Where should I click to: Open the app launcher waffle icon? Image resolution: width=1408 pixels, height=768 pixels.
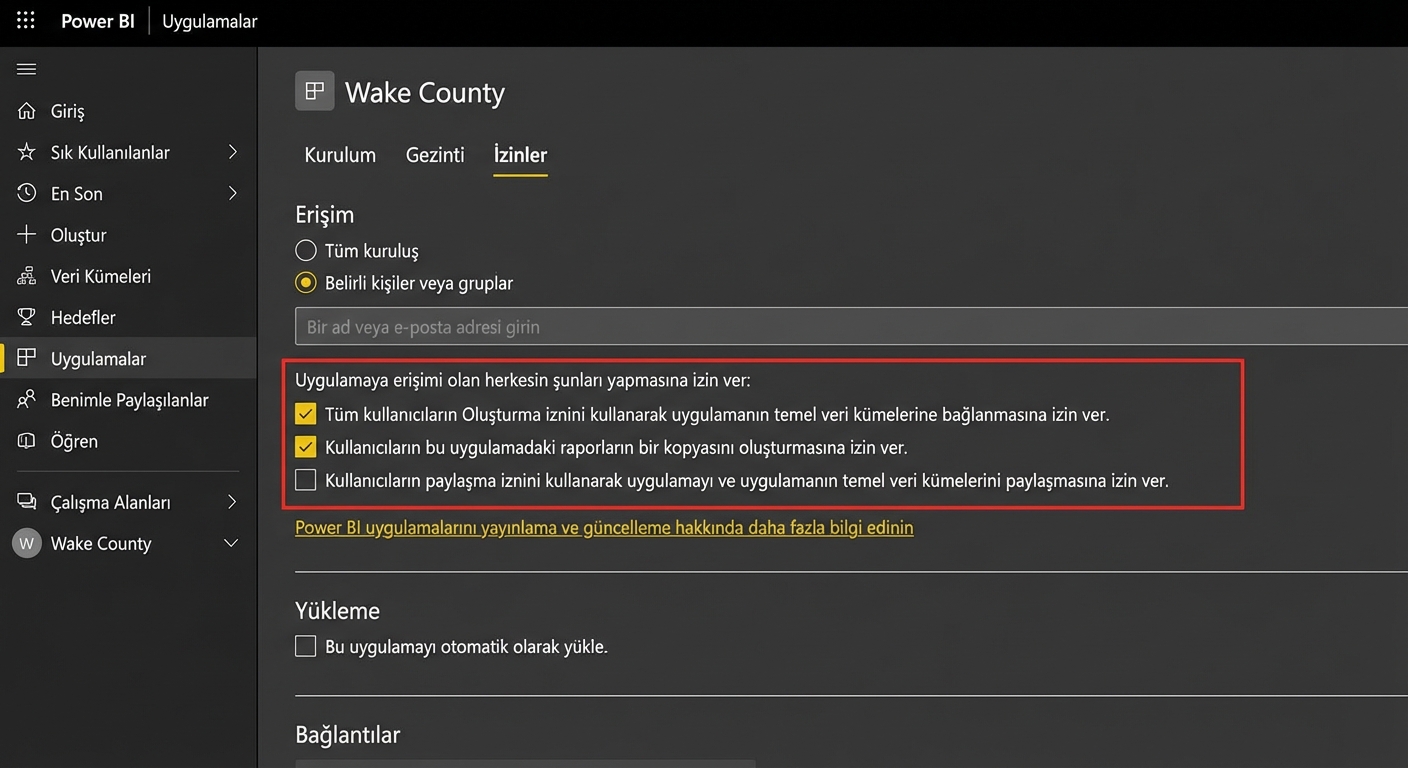pyautogui.click(x=26, y=21)
